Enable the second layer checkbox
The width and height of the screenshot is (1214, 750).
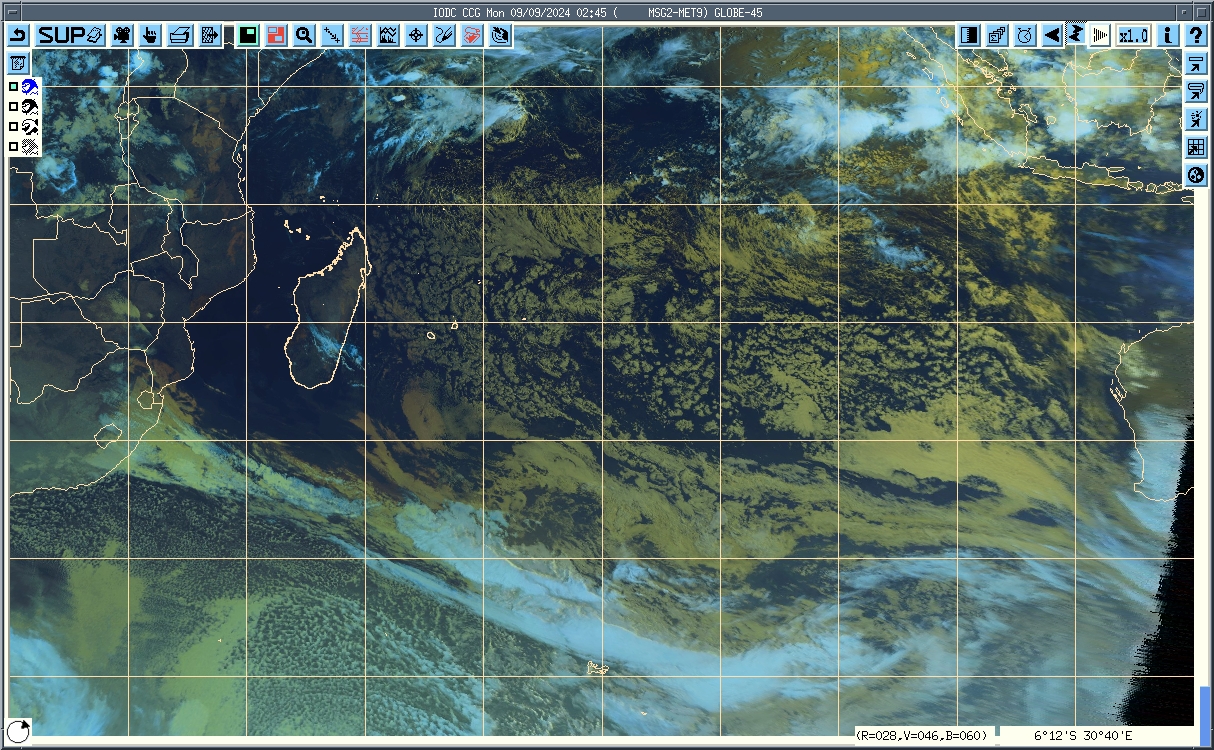click(14, 107)
